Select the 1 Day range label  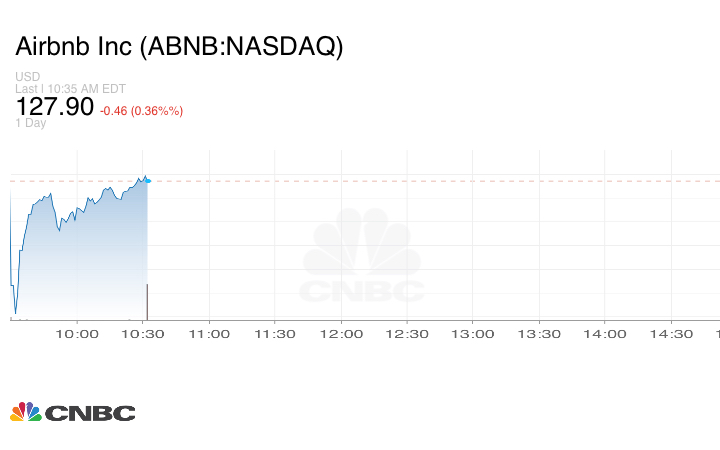31,124
